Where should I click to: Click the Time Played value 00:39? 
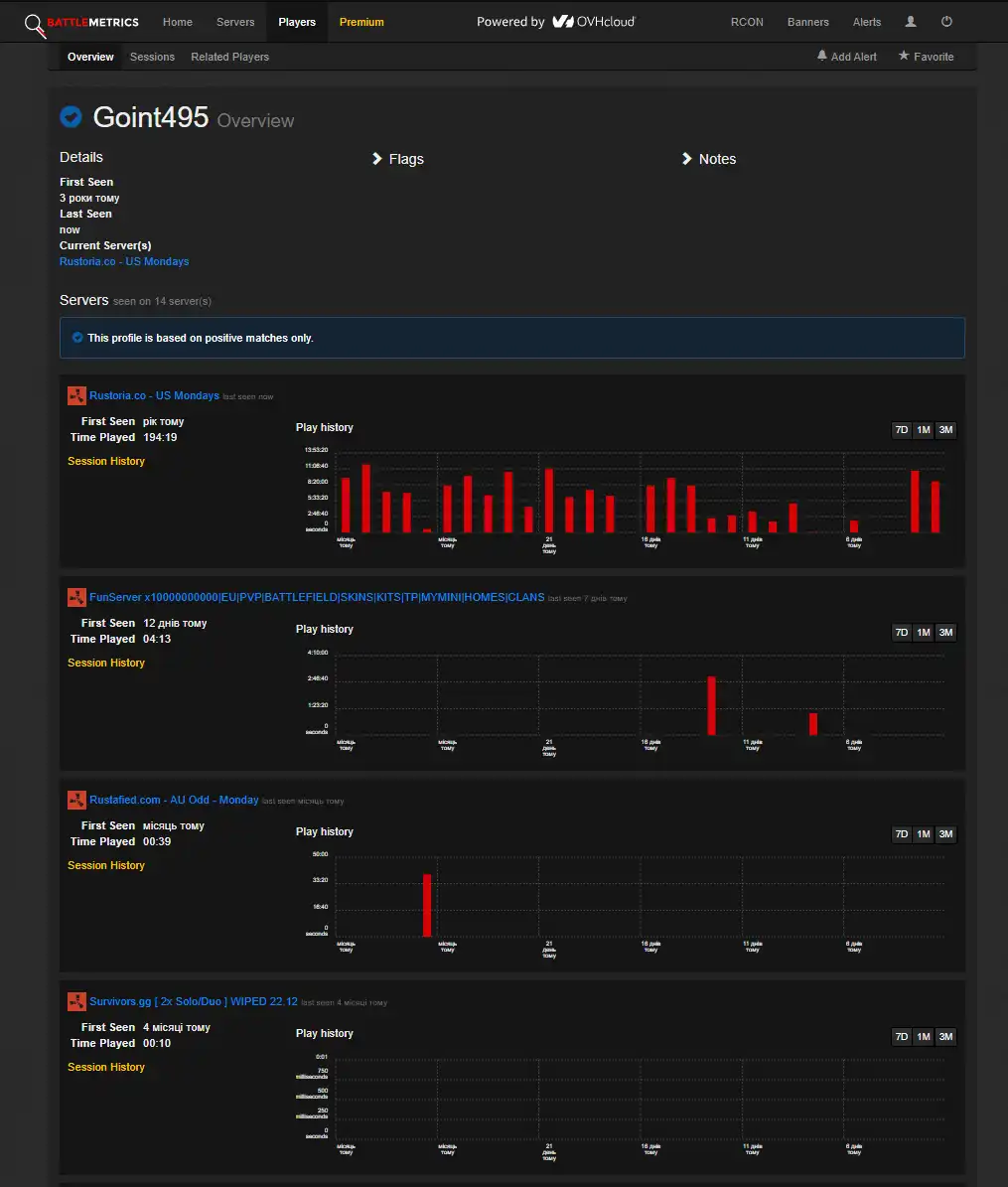[x=157, y=841]
